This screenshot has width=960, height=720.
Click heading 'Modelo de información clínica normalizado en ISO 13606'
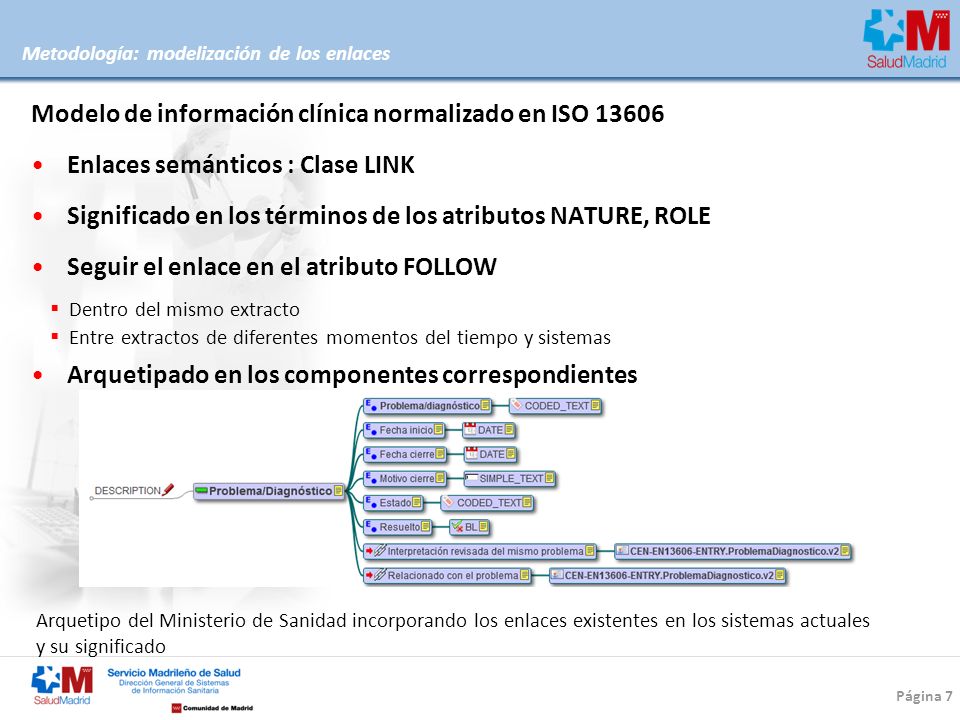pyautogui.click(x=348, y=114)
